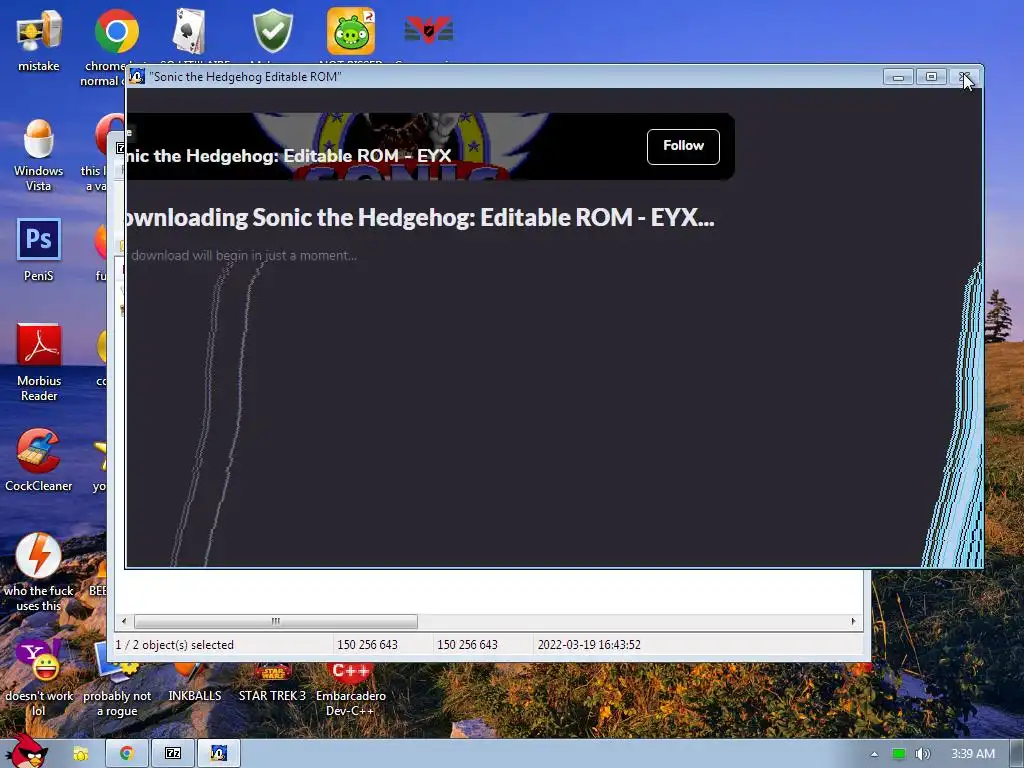Open the Morbius Reader PDF icon

39,345
